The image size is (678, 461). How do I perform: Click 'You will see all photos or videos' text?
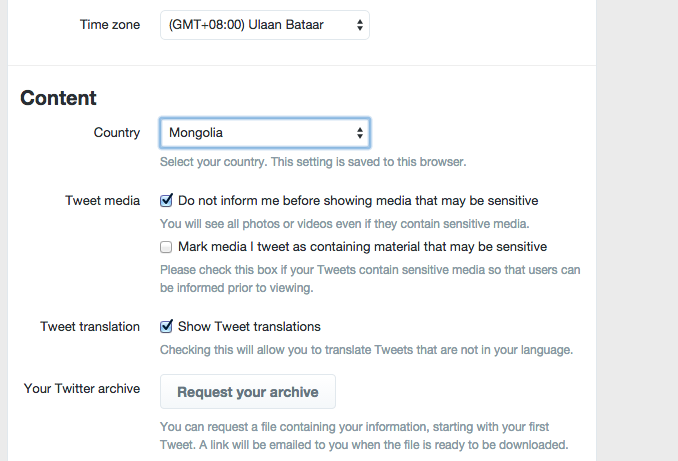(x=345, y=224)
